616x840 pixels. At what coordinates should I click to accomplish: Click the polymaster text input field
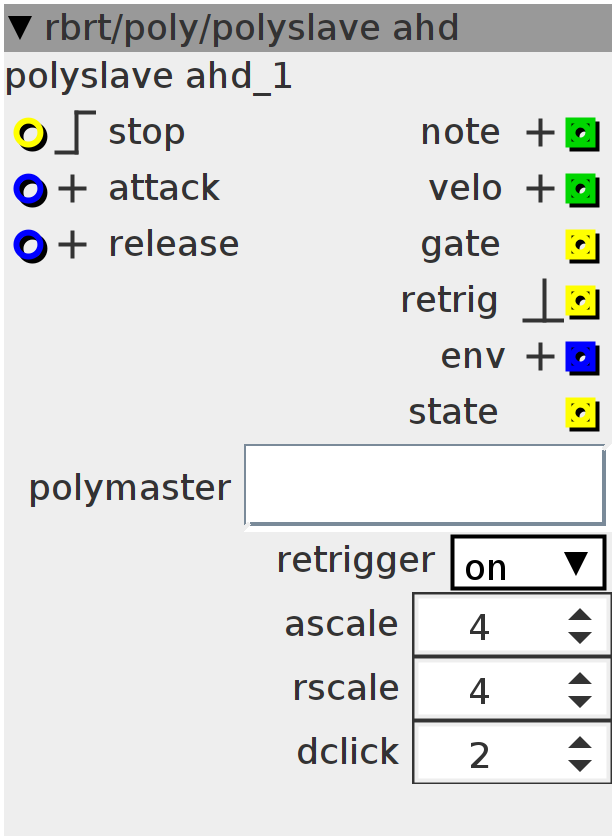(425, 485)
